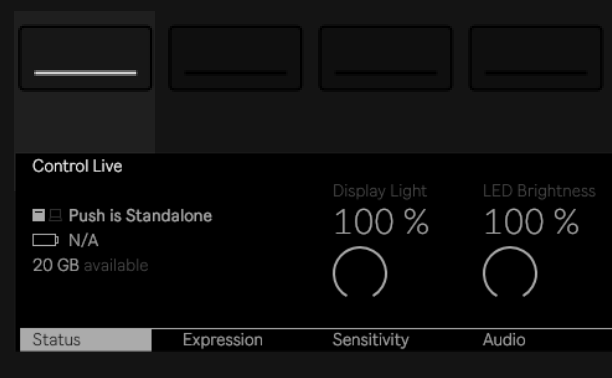Switch to the Audio tab
This screenshot has height=378, width=612.
[504, 340]
